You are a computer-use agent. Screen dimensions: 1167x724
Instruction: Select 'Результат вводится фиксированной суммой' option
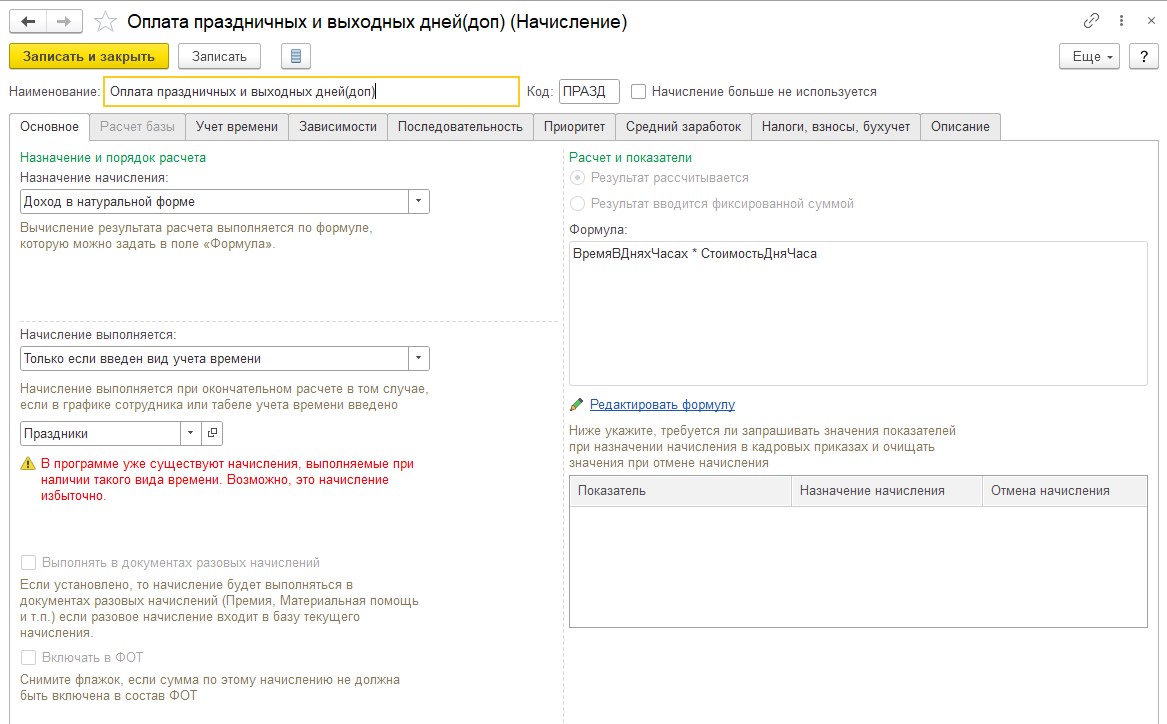pos(577,204)
